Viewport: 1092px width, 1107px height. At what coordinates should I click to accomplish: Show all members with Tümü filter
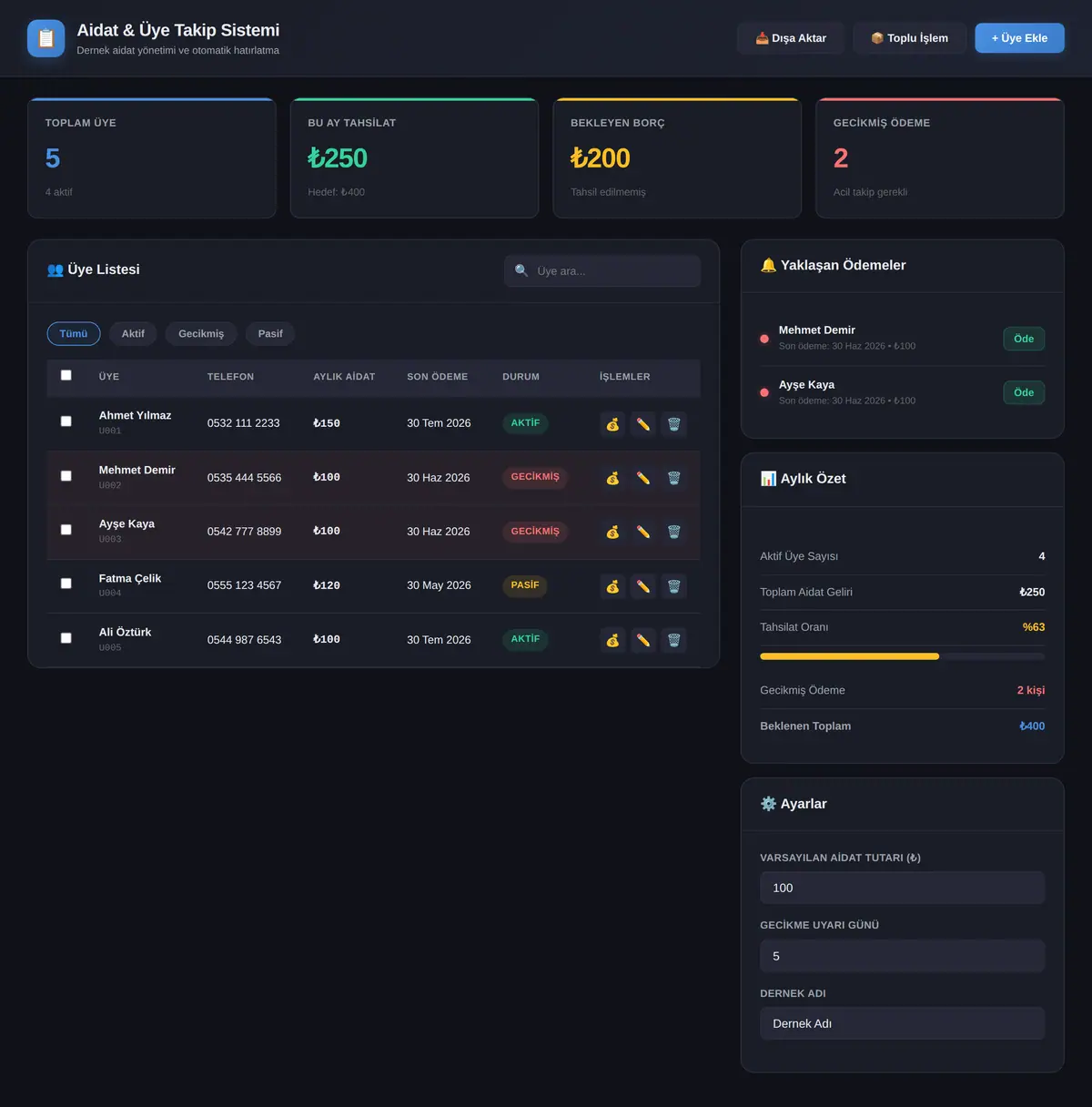click(x=74, y=334)
